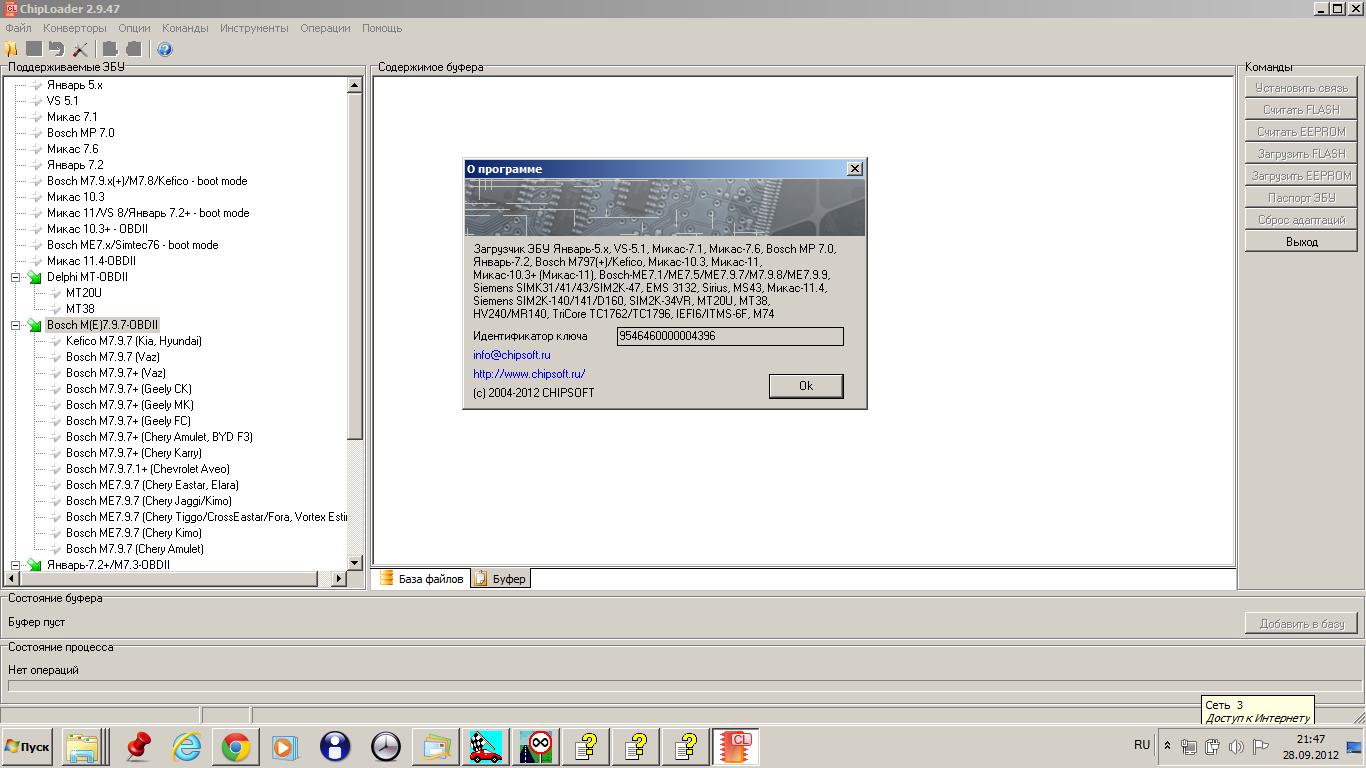Click the undo arrow toolbar icon
The height and width of the screenshot is (768, 1366).
[x=56, y=49]
